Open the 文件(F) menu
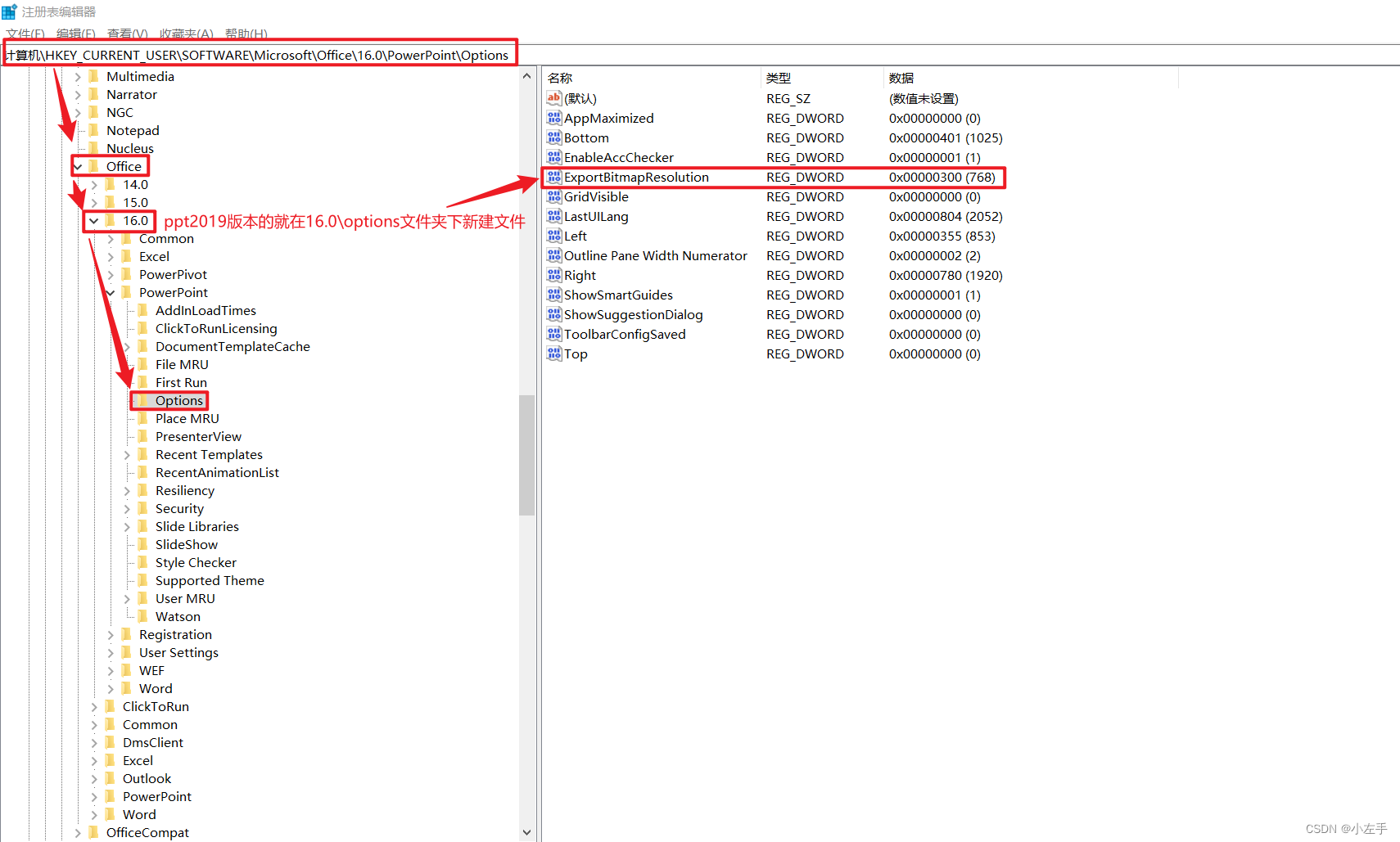This screenshot has height=842, width=1400. [x=25, y=34]
